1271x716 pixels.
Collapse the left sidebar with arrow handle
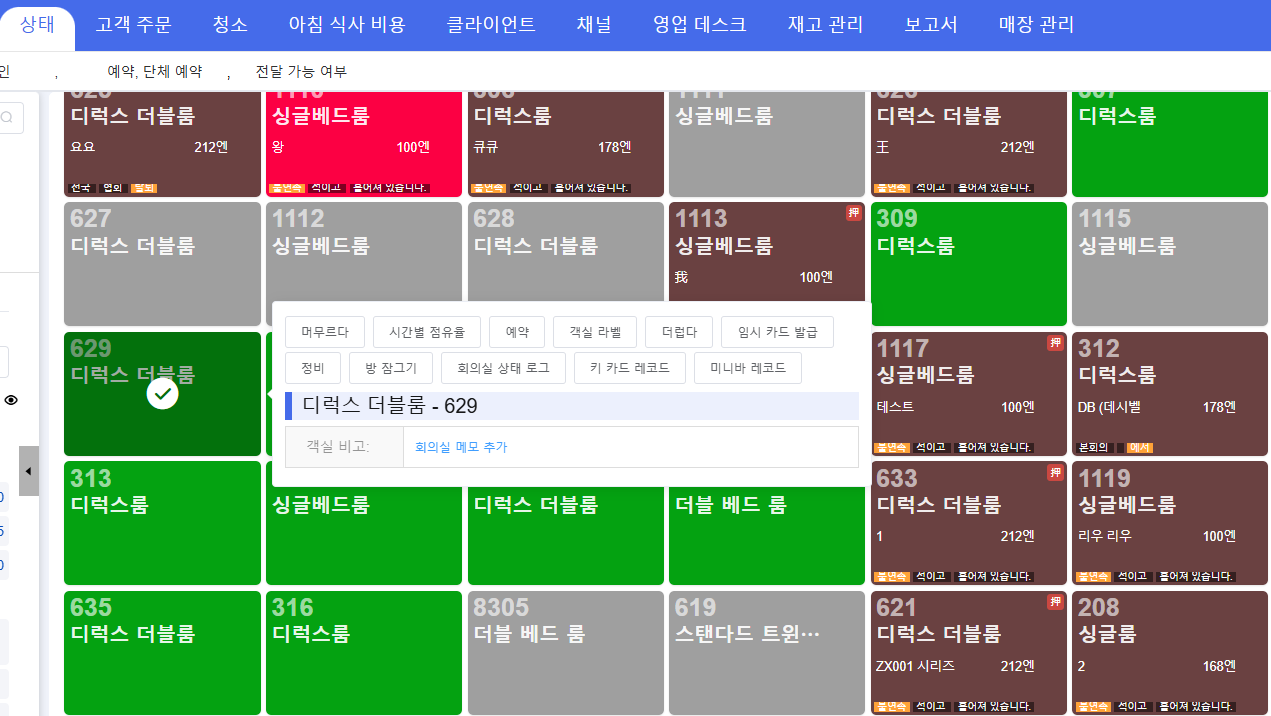28,471
